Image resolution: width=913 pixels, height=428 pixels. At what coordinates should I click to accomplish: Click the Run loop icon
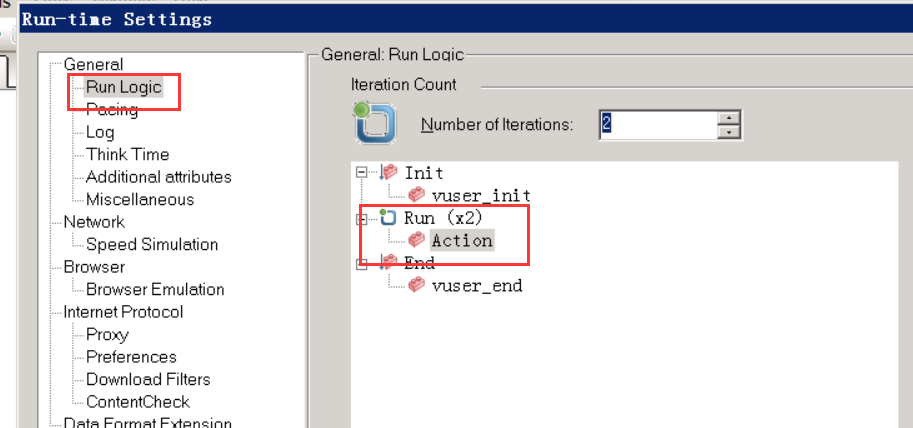[388, 218]
